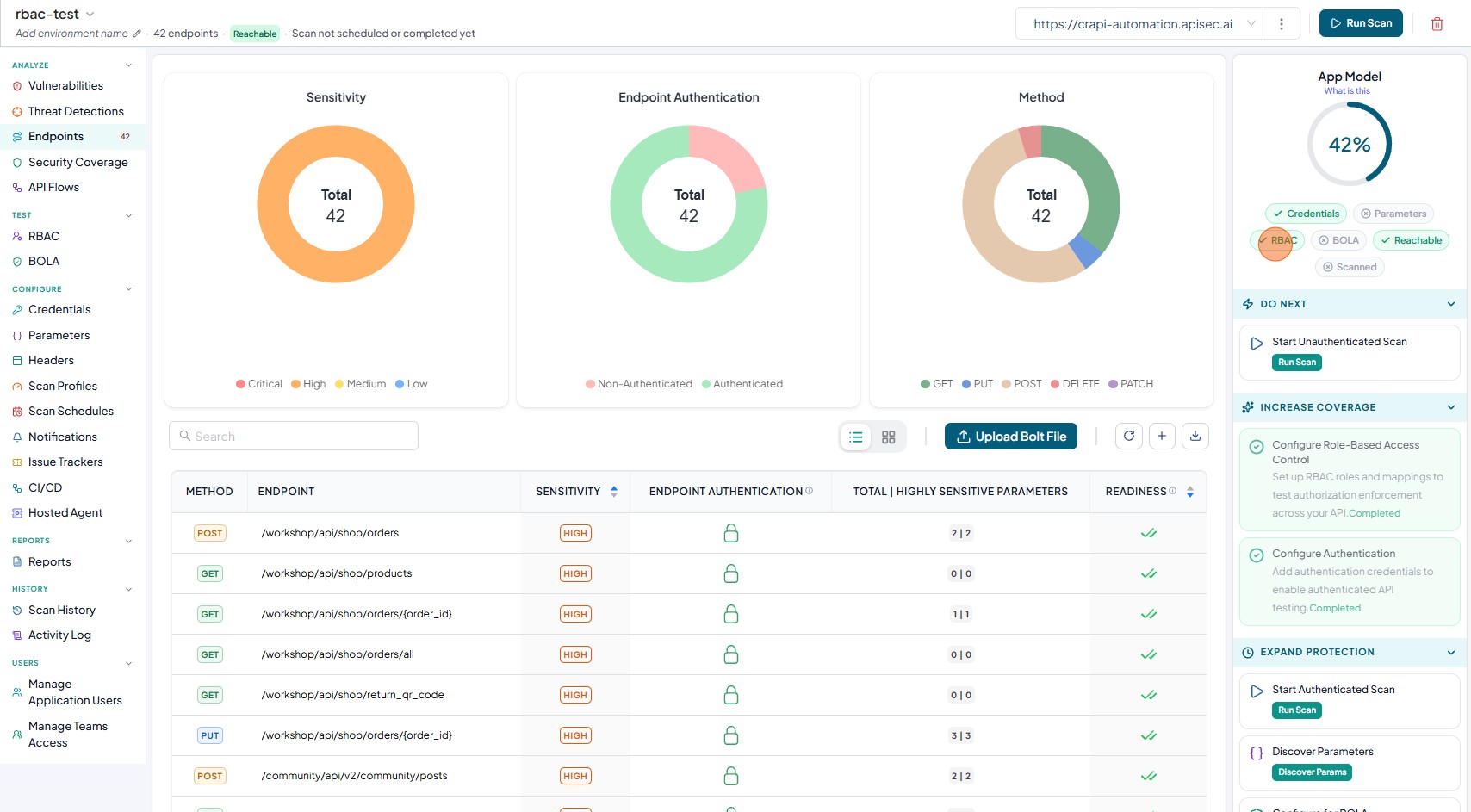Open Scan Profiles in the sidebar
This screenshot has height=812, width=1471.
63,387
